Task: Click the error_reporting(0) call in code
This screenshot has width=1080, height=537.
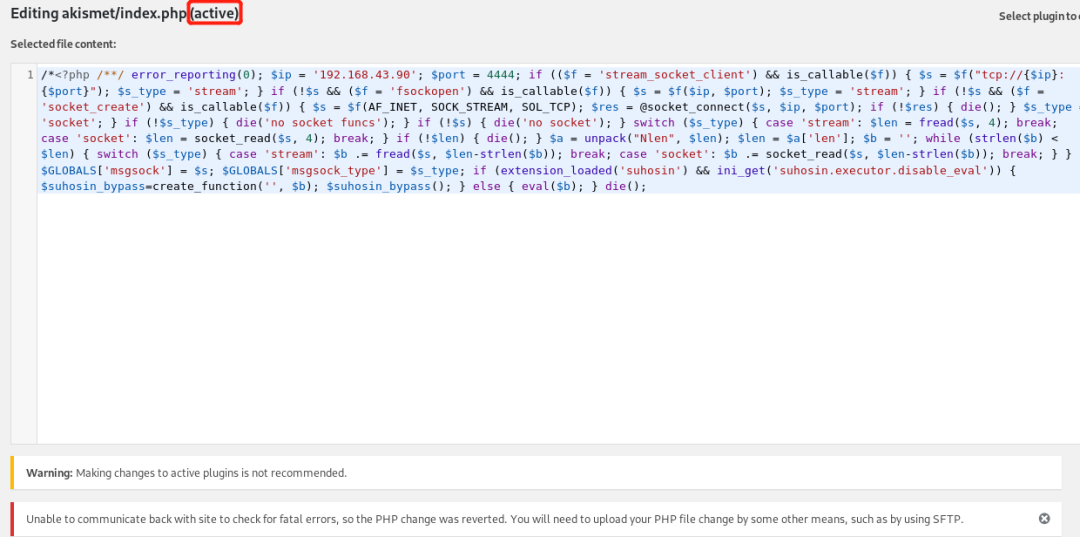Action: (x=195, y=74)
